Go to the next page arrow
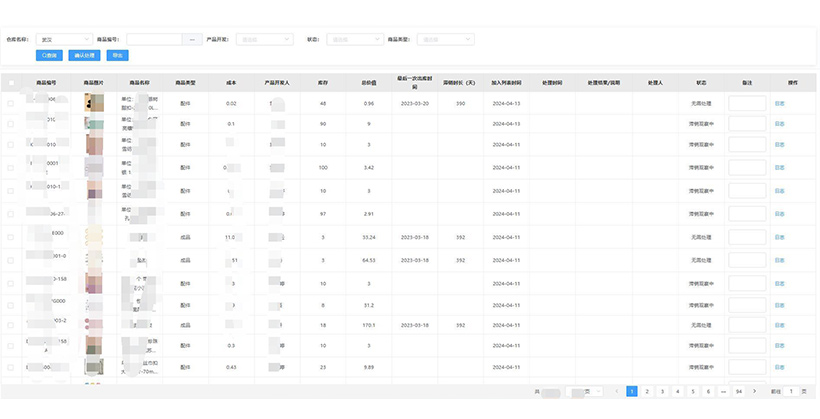This screenshot has width=820, height=419. [753, 391]
